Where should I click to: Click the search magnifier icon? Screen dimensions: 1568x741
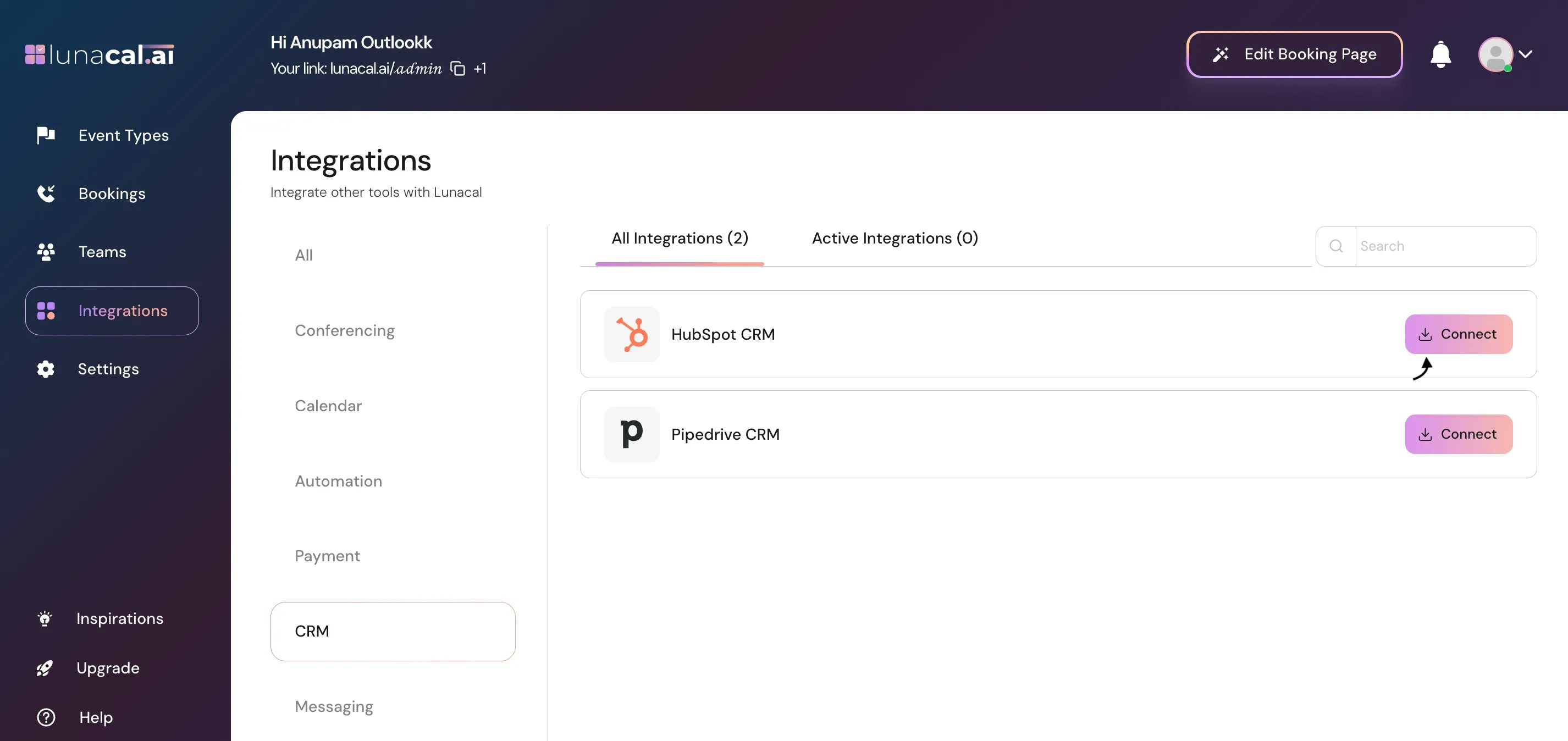click(1336, 246)
